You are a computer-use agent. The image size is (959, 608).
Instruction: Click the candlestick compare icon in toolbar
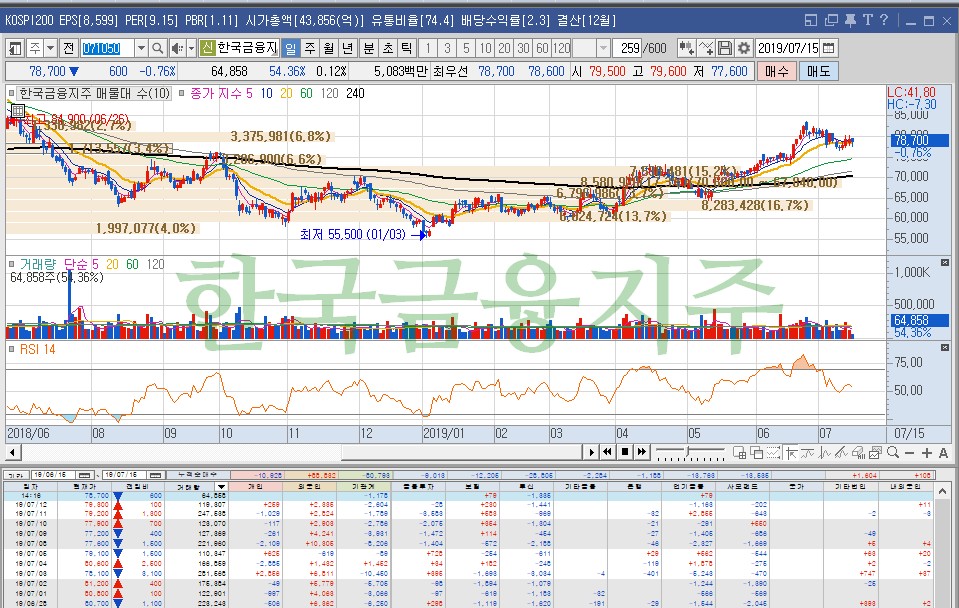click(686, 48)
